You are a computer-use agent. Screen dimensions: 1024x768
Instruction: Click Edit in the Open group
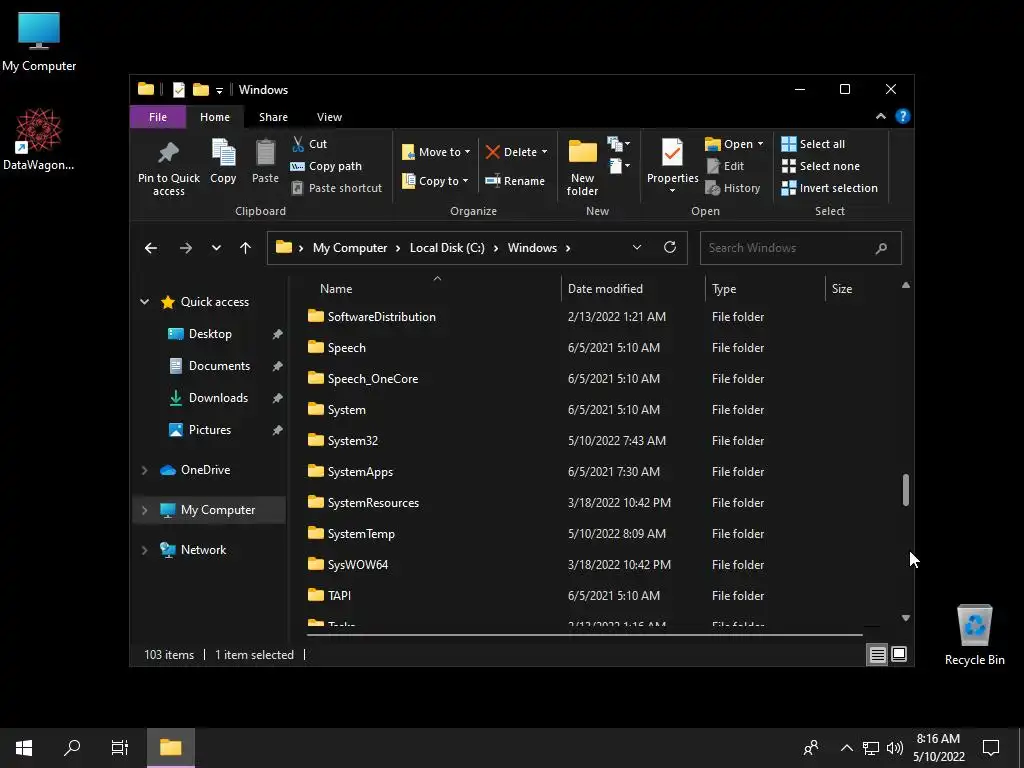725,166
